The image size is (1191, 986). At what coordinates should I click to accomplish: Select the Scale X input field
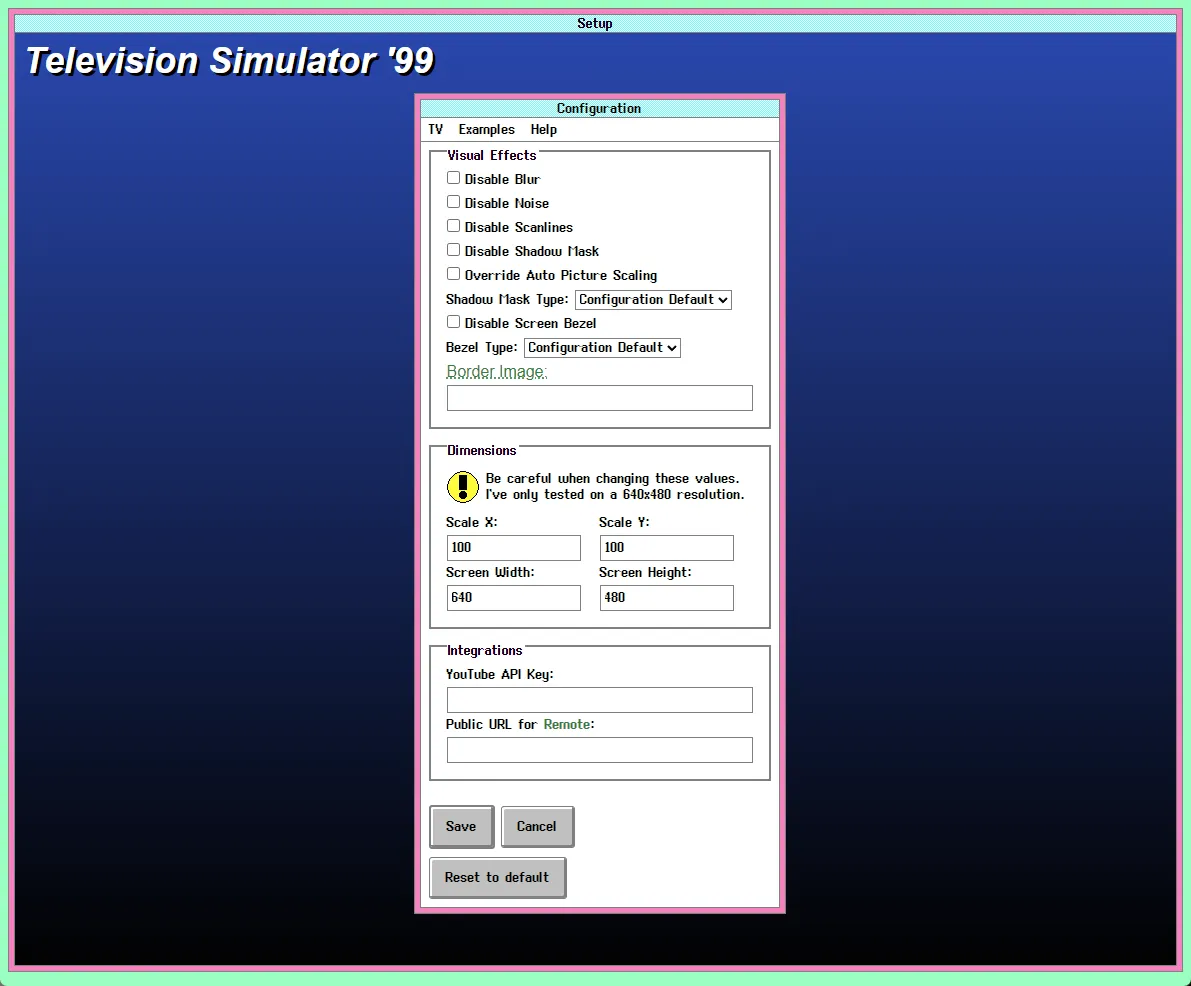[513, 548]
